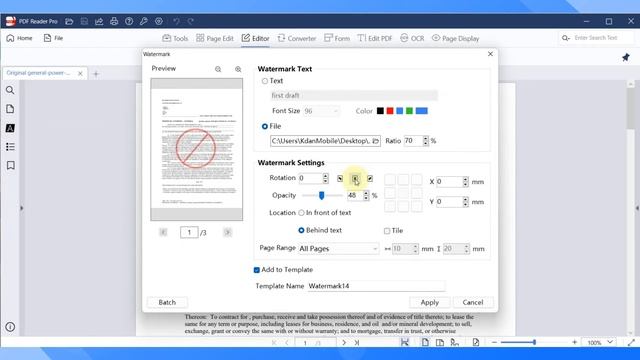
Task: Open the Font Size dropdown
Action: click(x=321, y=111)
